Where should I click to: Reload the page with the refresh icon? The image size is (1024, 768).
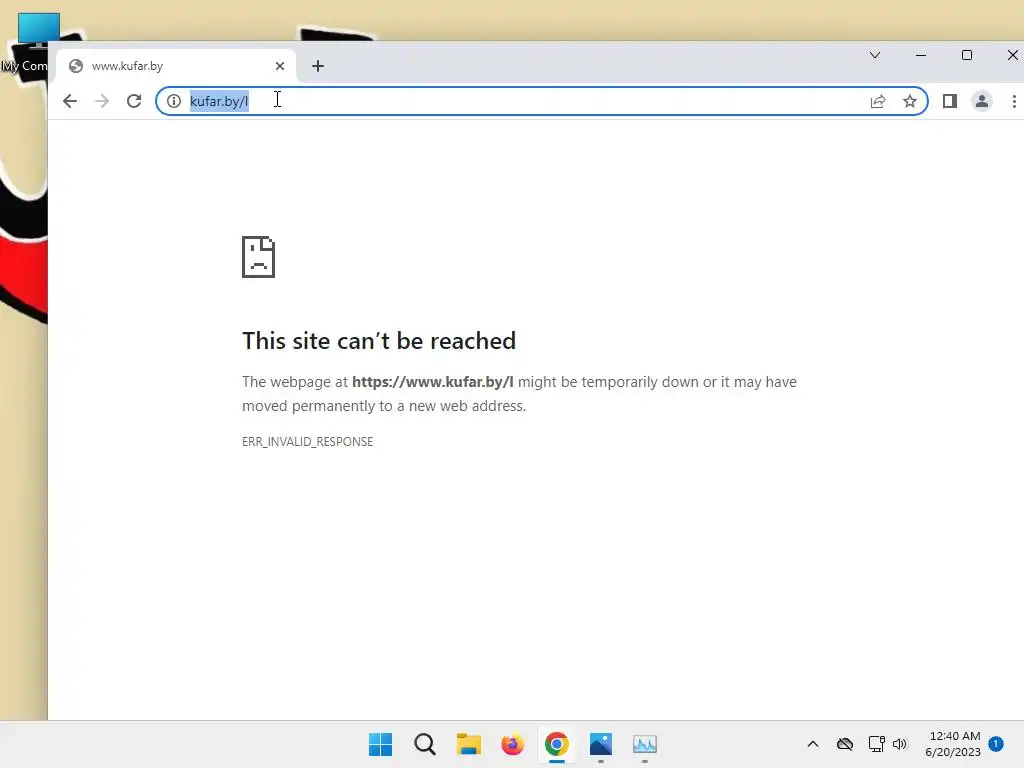point(134,101)
